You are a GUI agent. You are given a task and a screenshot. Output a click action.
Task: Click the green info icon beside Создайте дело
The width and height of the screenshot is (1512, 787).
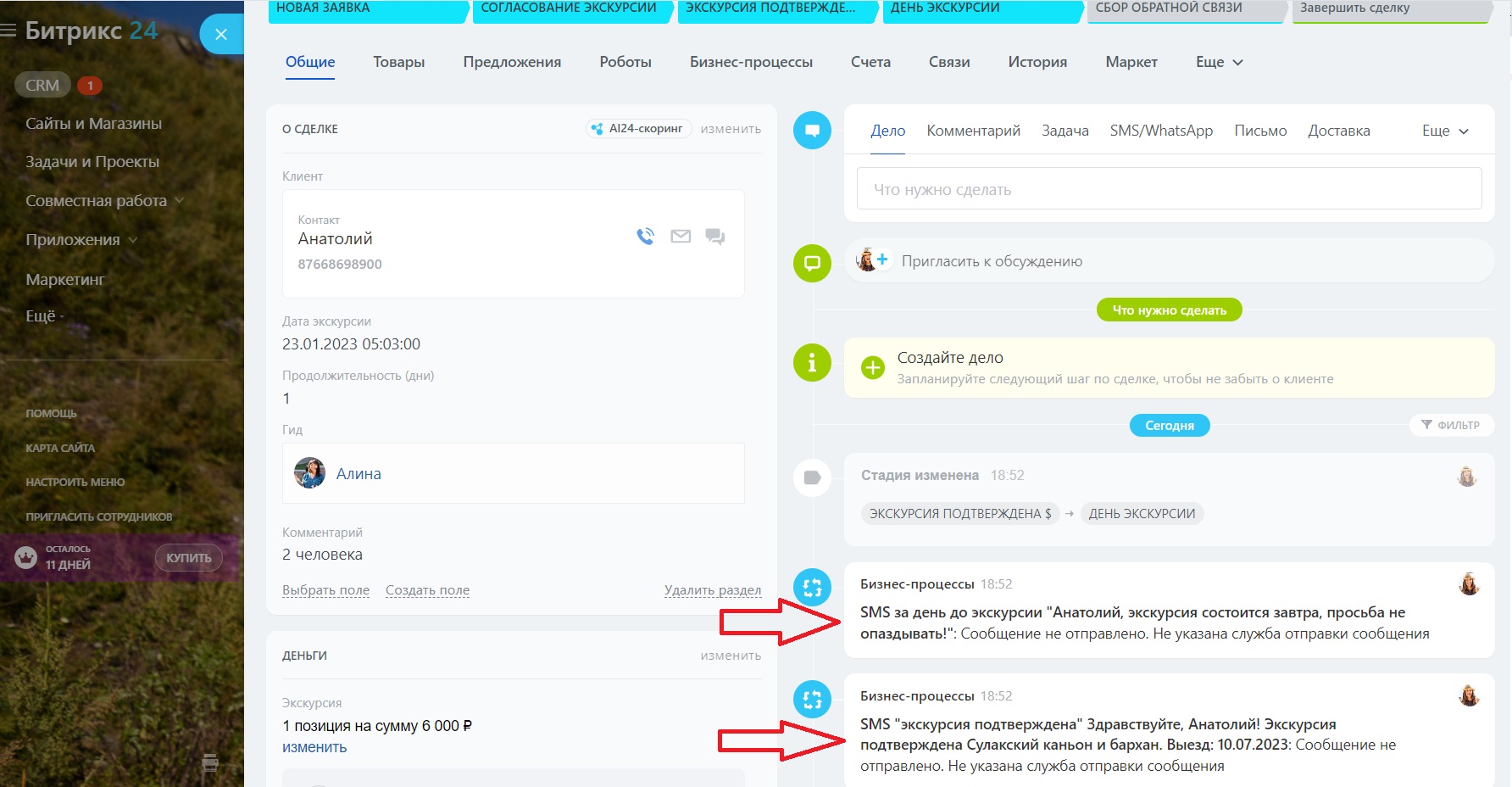pos(812,363)
